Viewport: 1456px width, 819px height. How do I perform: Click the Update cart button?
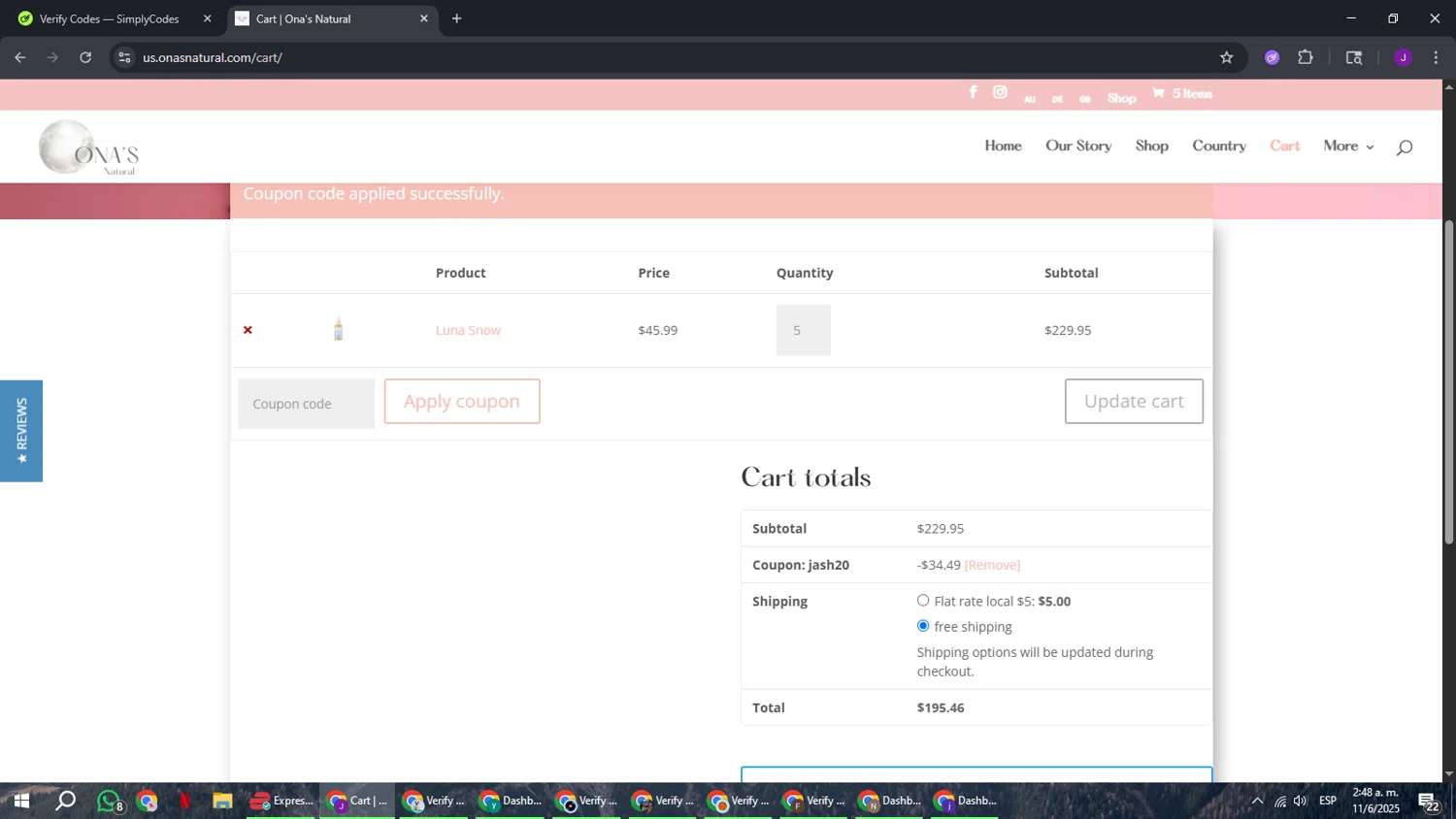1134,401
